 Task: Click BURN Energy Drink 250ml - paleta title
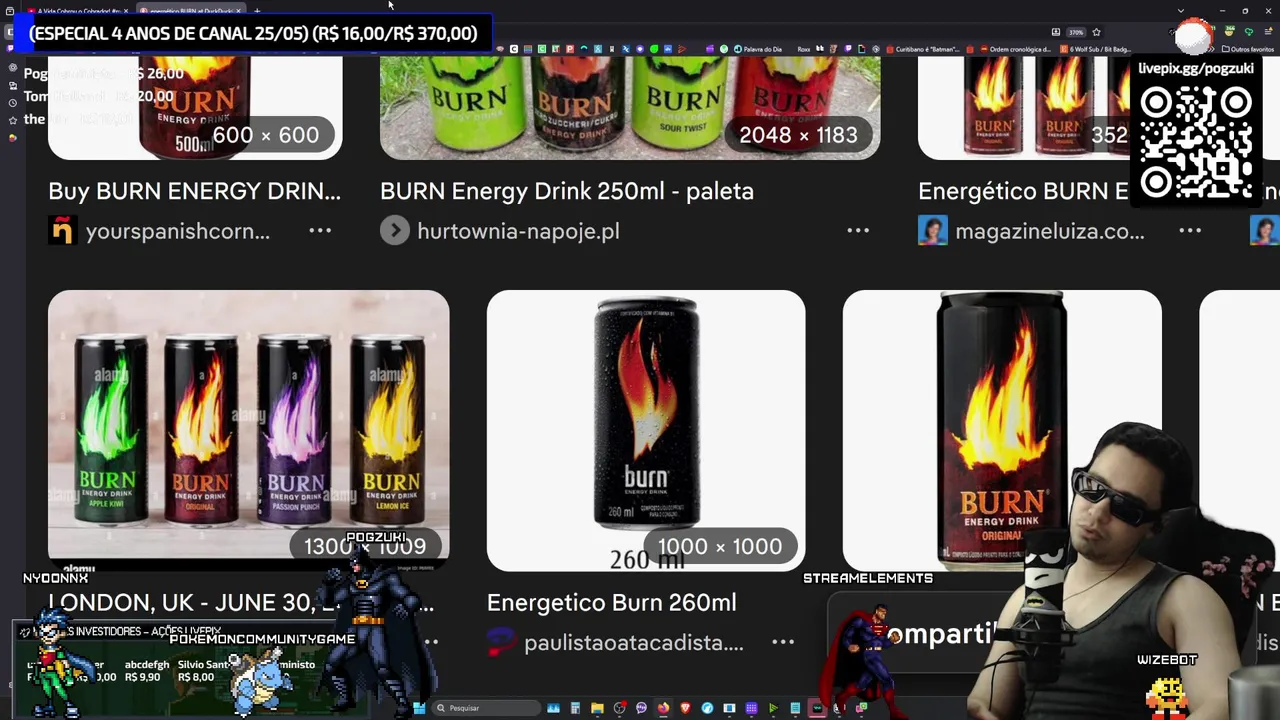[567, 191]
